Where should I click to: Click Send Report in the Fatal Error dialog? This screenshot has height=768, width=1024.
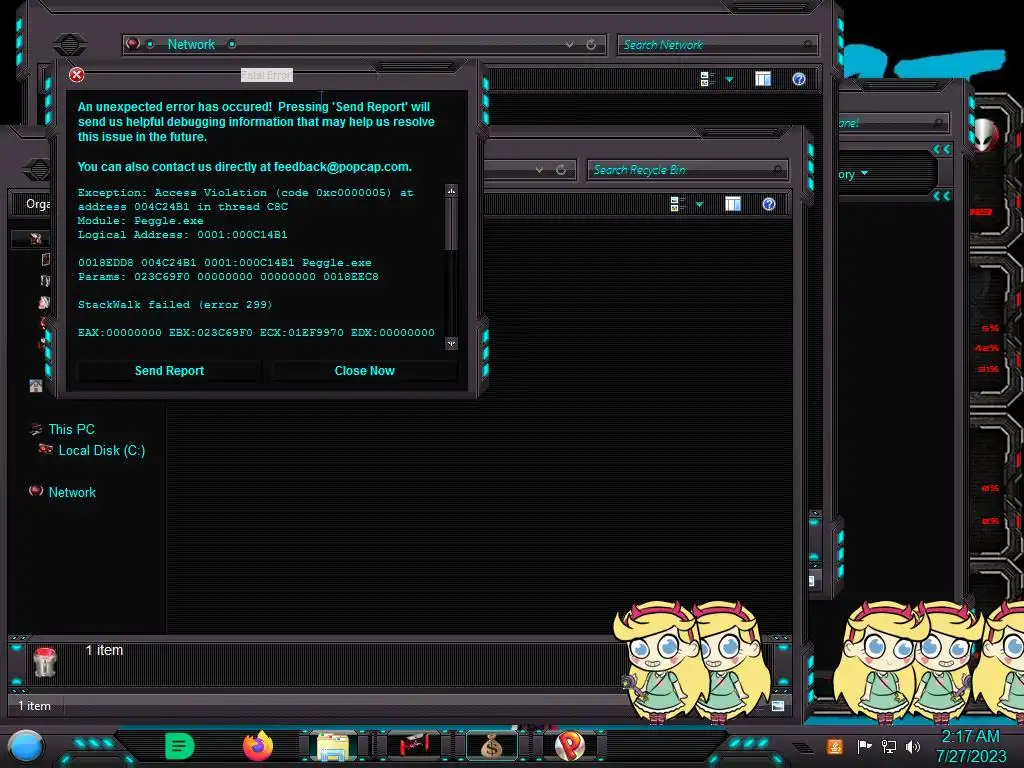coord(169,370)
